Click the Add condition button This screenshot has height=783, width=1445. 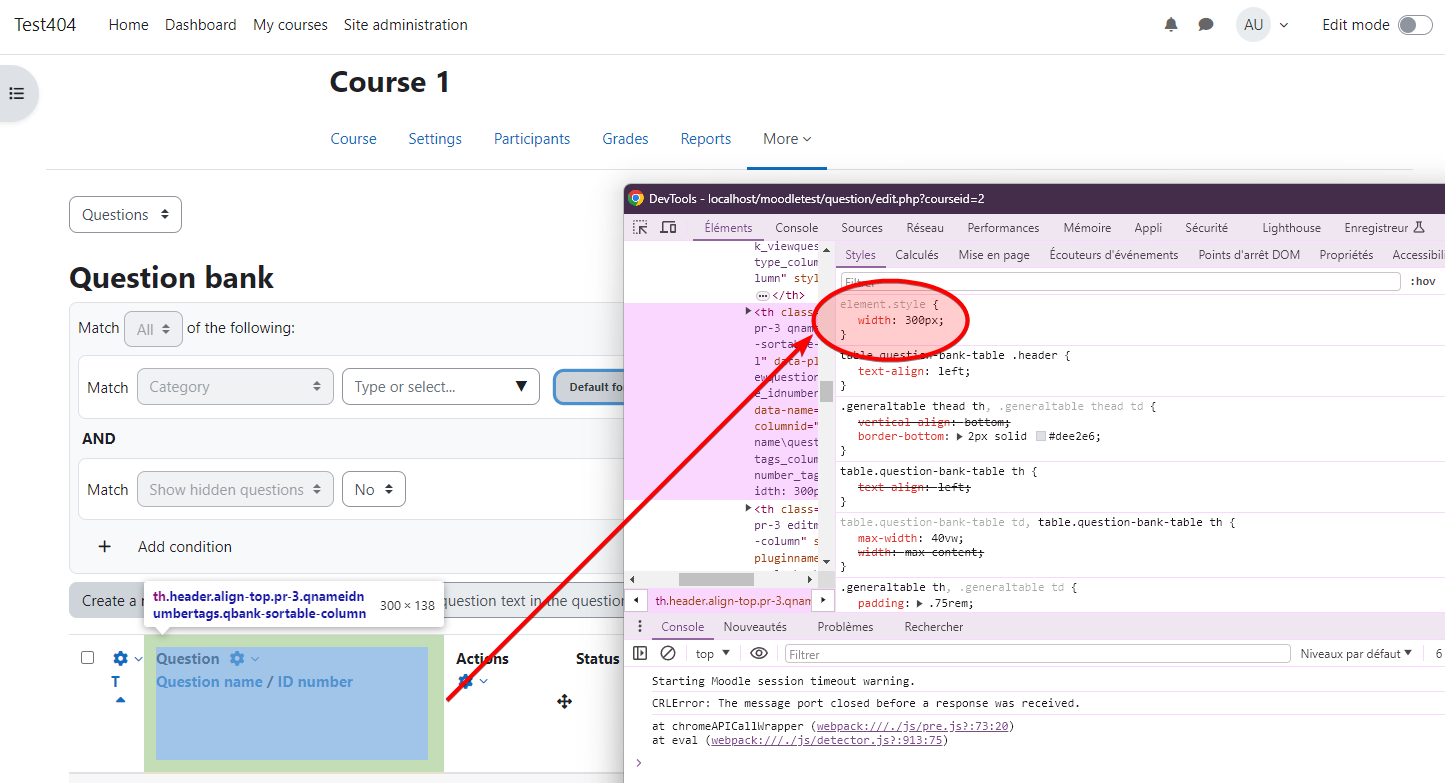click(x=165, y=546)
